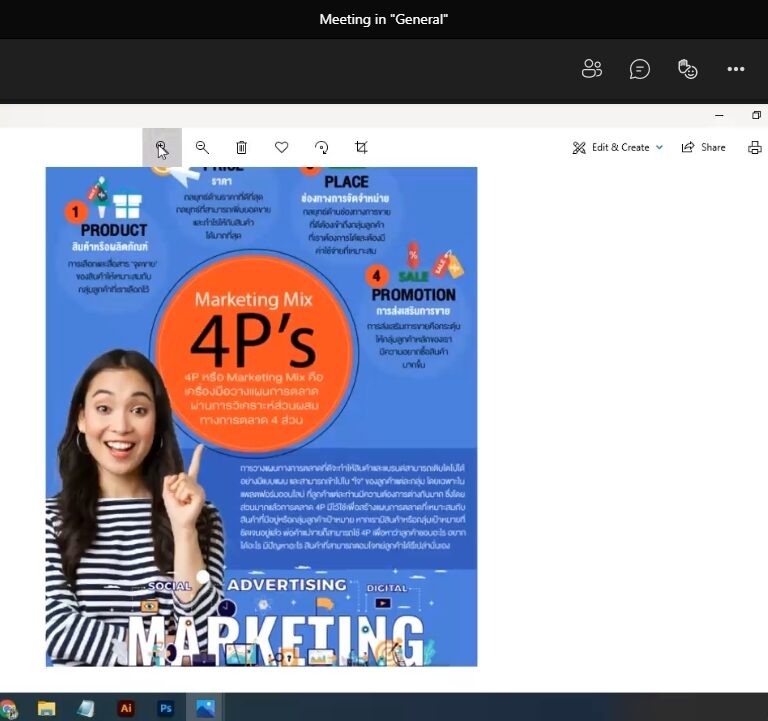Image resolution: width=768 pixels, height=721 pixels.
Task: Print the photo
Action: click(755, 147)
